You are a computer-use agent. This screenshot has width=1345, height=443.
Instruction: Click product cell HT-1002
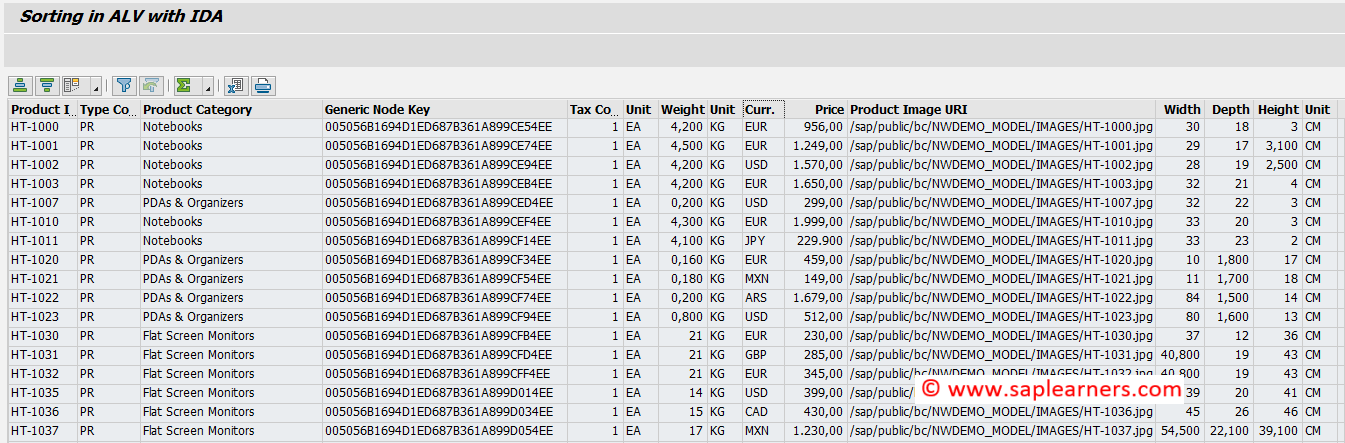(x=42, y=165)
